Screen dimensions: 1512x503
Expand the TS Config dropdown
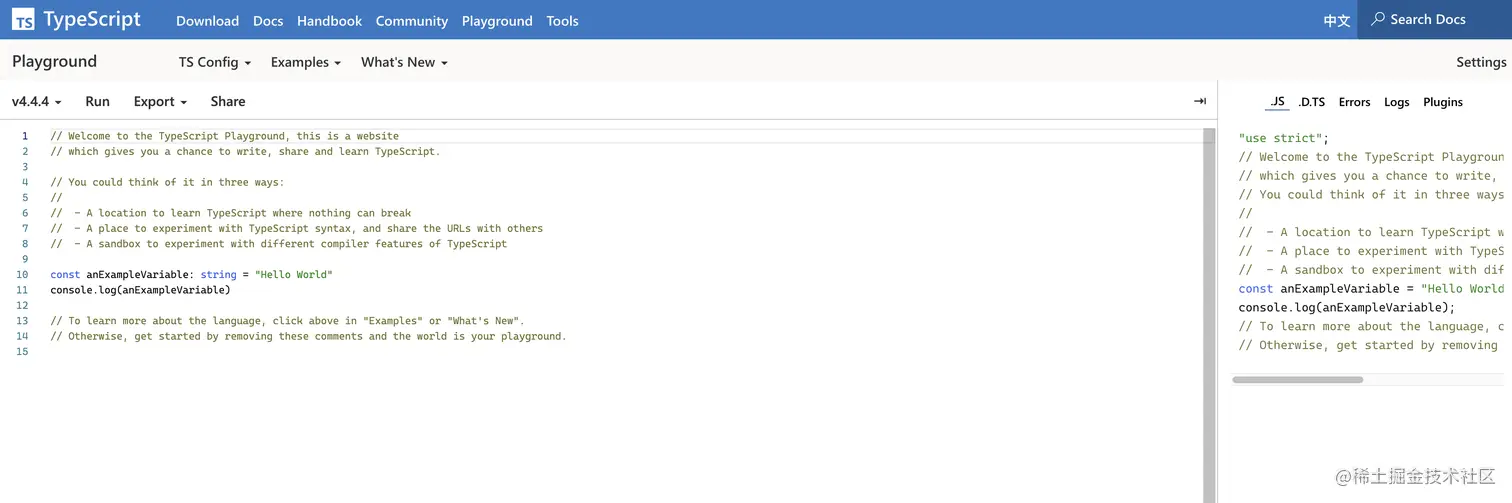[215, 62]
